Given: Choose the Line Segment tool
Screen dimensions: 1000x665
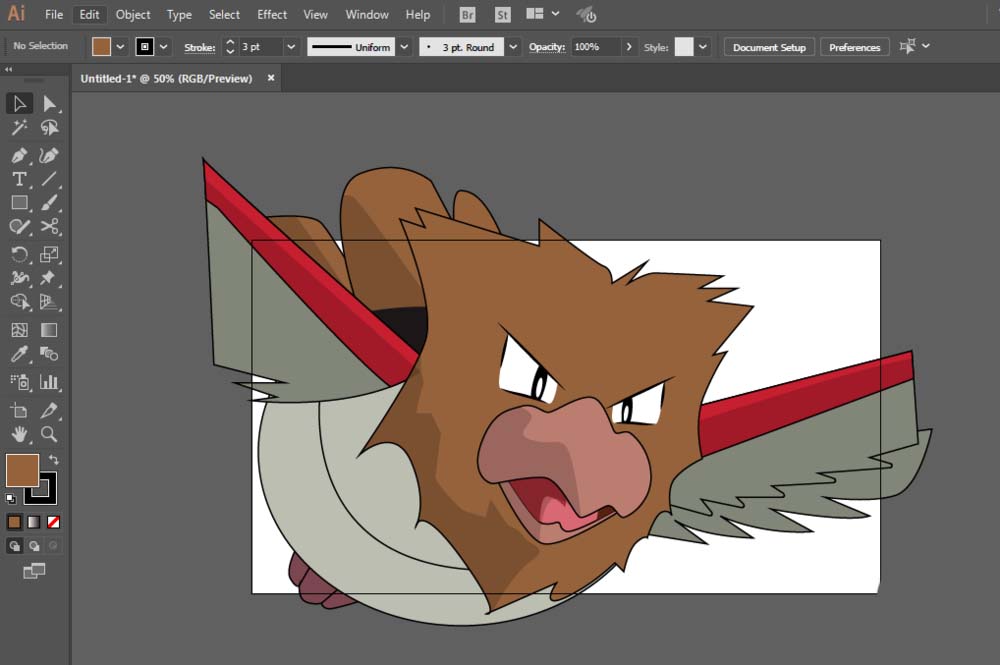Looking at the screenshot, I should [49, 179].
